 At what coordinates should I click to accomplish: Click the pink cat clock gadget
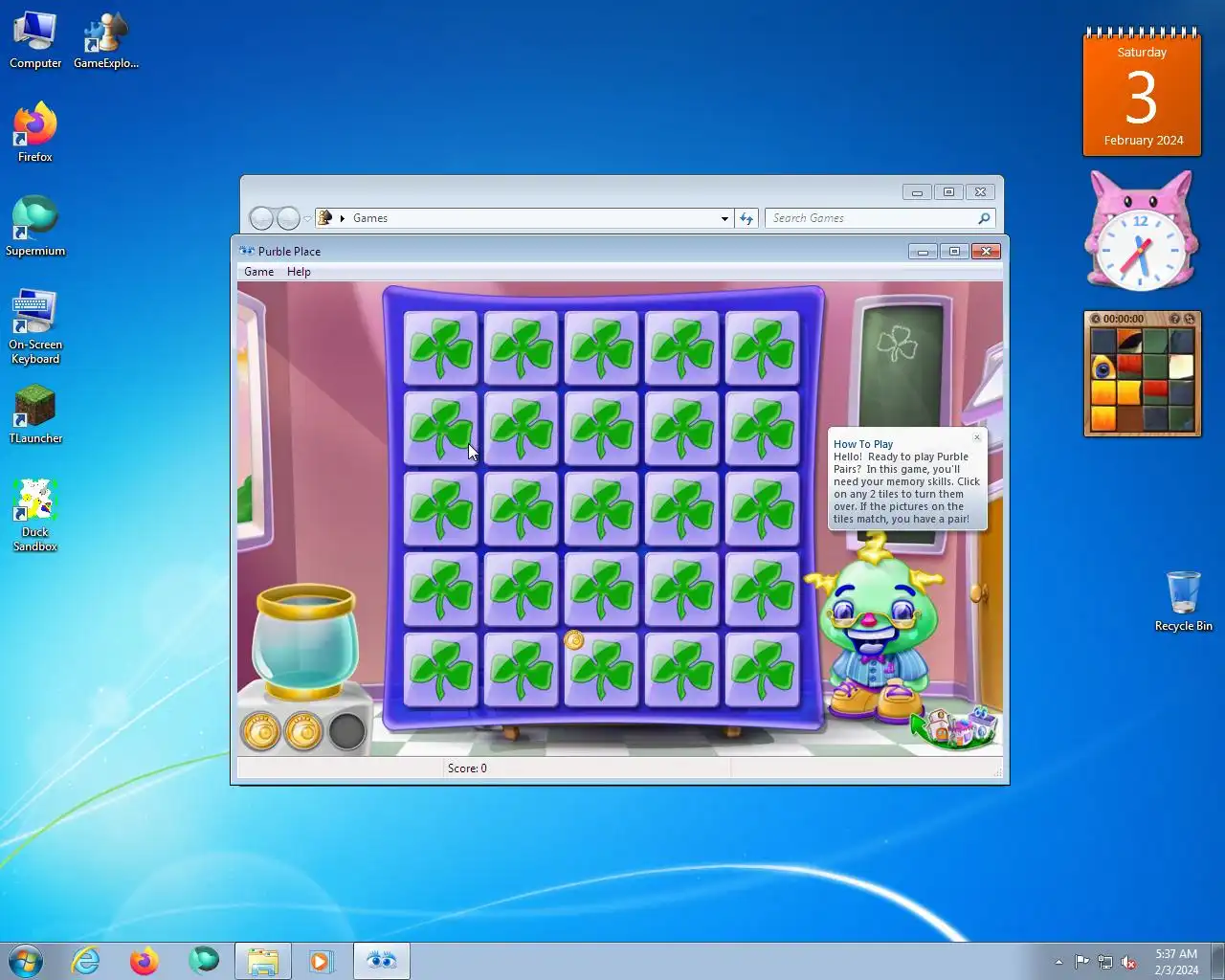pyautogui.click(x=1141, y=231)
